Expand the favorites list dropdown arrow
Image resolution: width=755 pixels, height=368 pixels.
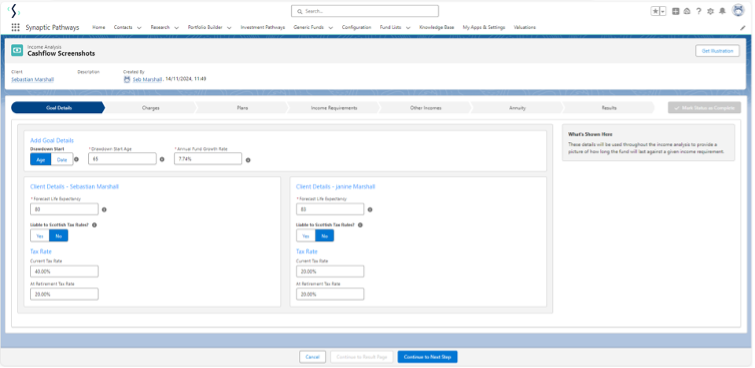pos(663,11)
